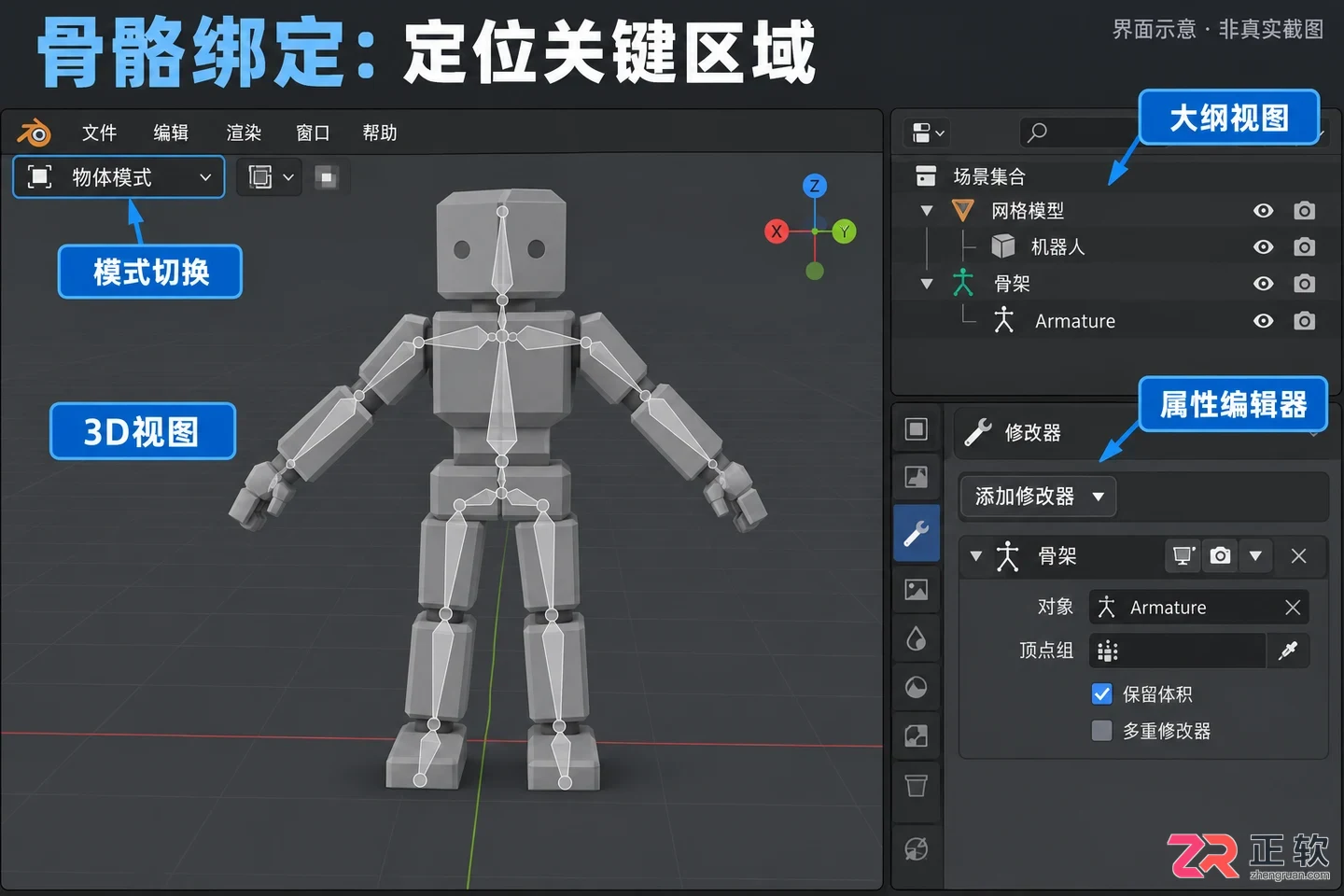Viewport: 1344px width, 896px height.
Task: Select the Armature item in outliner
Action: coord(1075,321)
